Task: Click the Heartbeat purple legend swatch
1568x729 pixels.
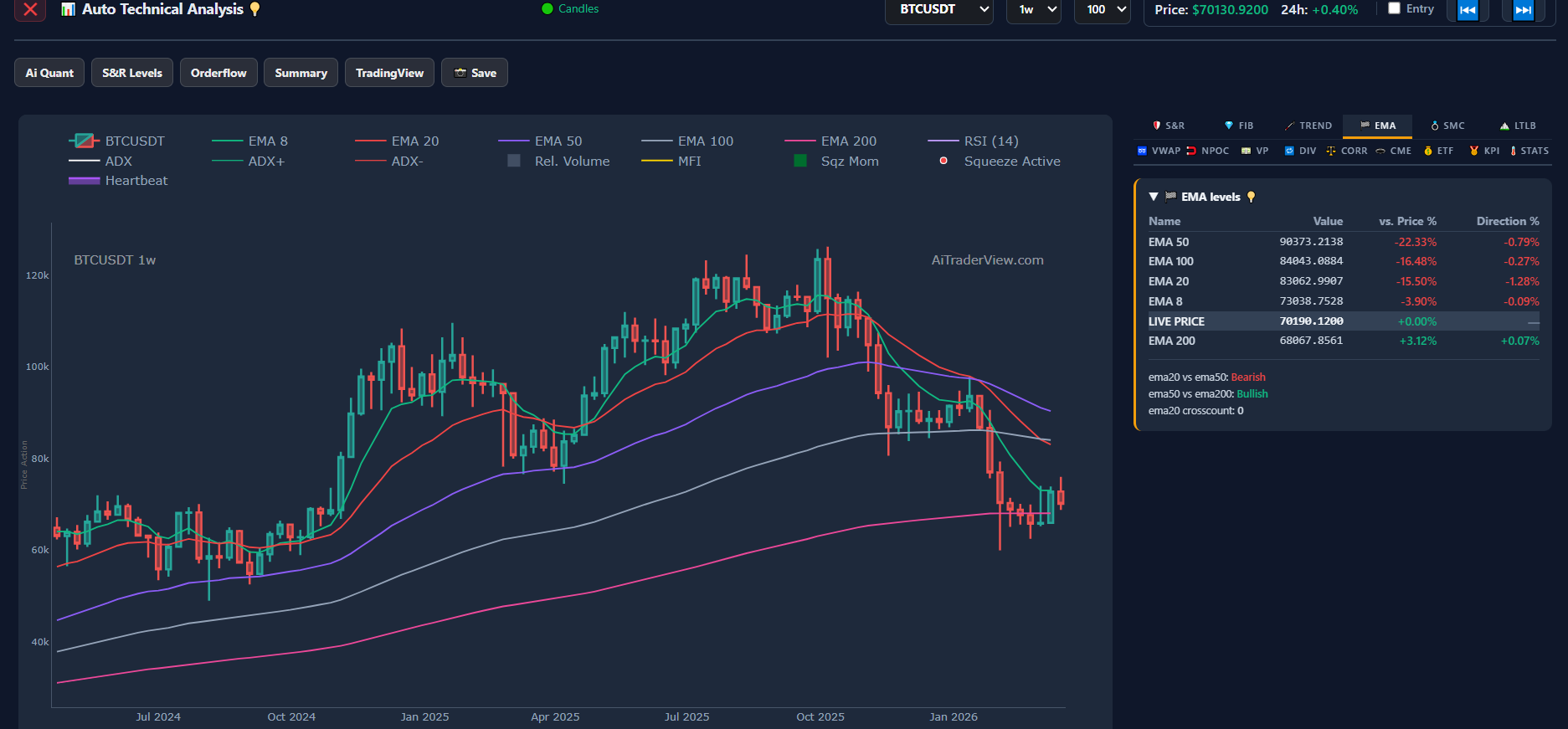Action: (x=85, y=181)
